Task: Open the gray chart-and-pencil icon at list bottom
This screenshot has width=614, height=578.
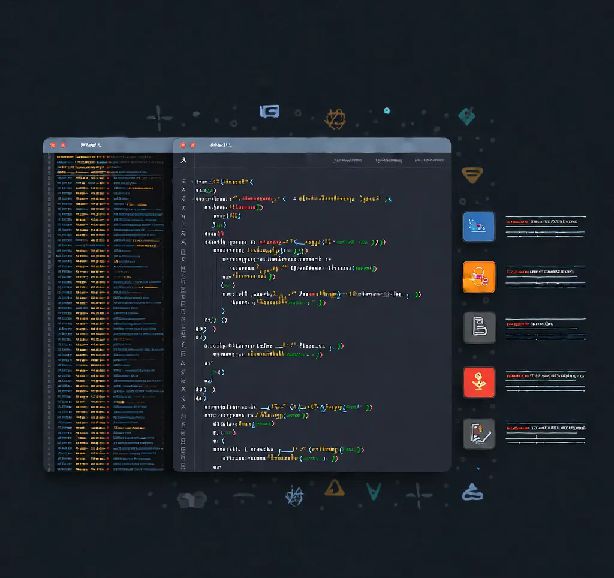Action: coord(478,433)
